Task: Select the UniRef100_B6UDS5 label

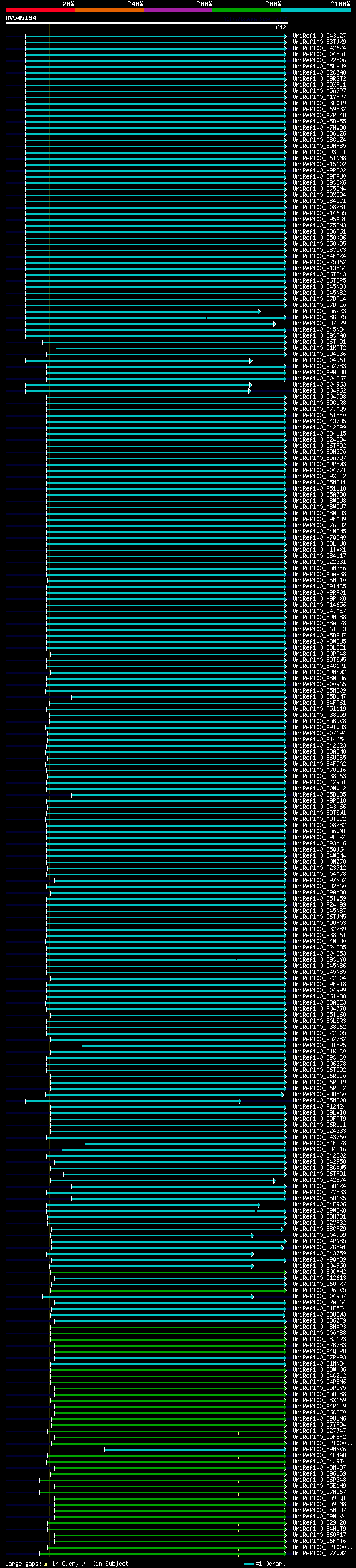Action: (319, 758)
